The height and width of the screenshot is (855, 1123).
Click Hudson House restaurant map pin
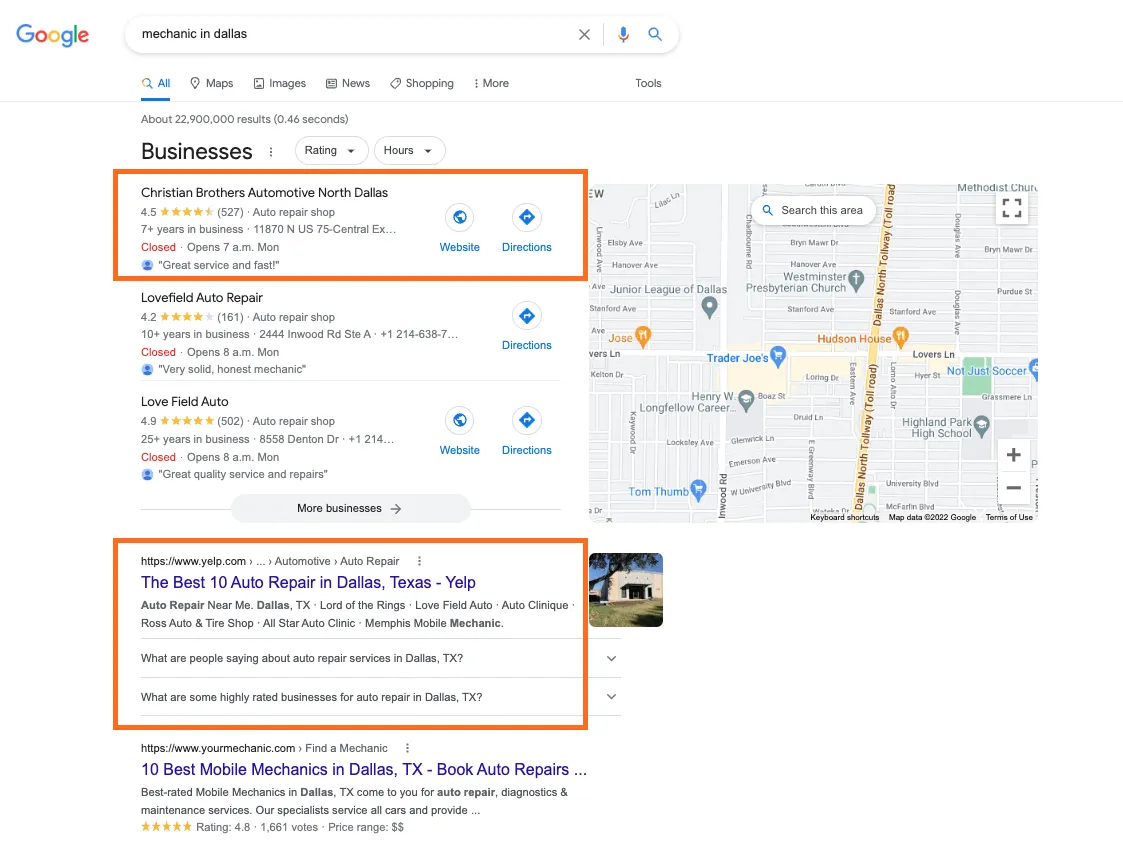pos(901,336)
